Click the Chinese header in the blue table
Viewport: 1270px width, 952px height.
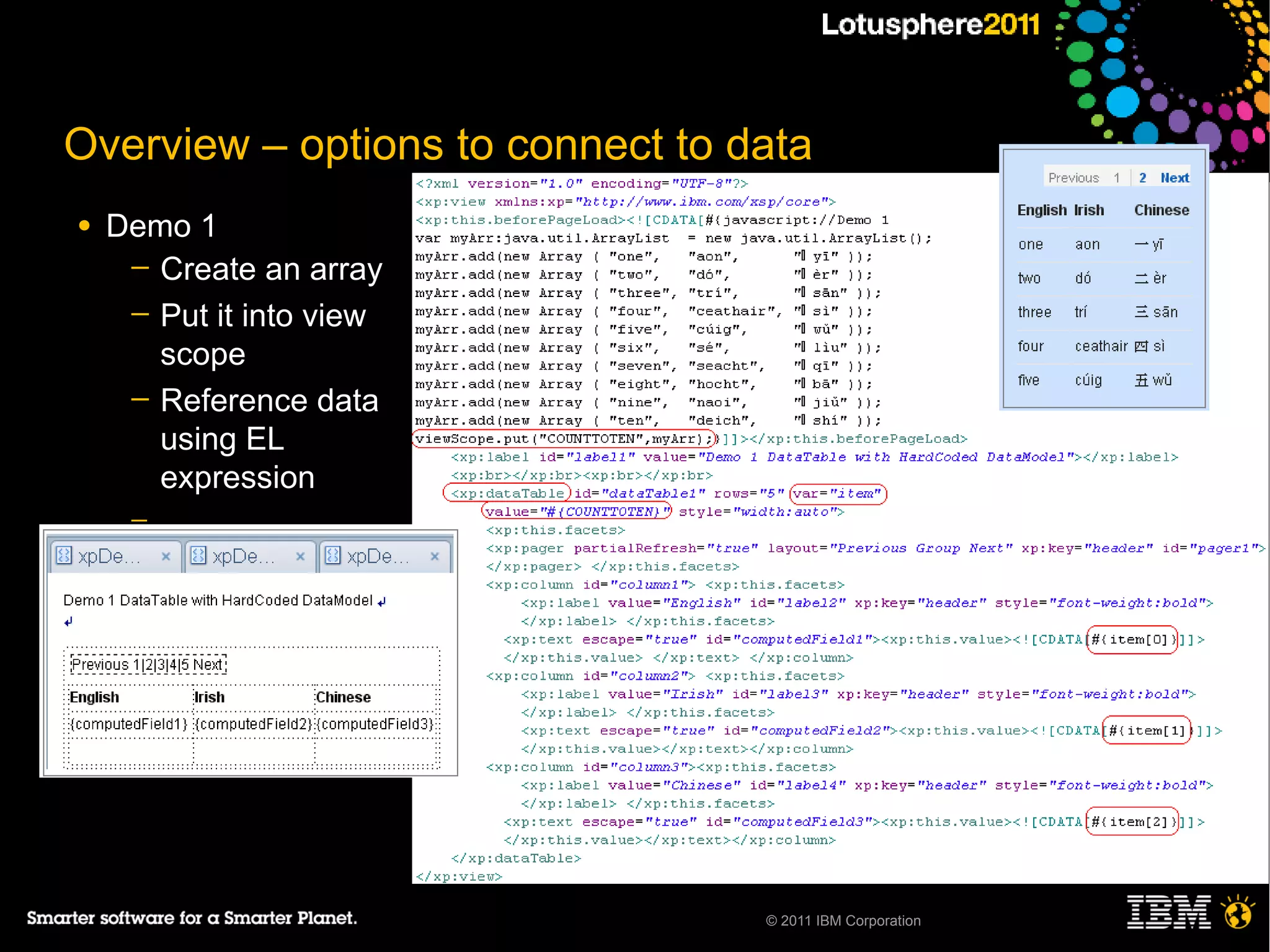[x=1161, y=210]
